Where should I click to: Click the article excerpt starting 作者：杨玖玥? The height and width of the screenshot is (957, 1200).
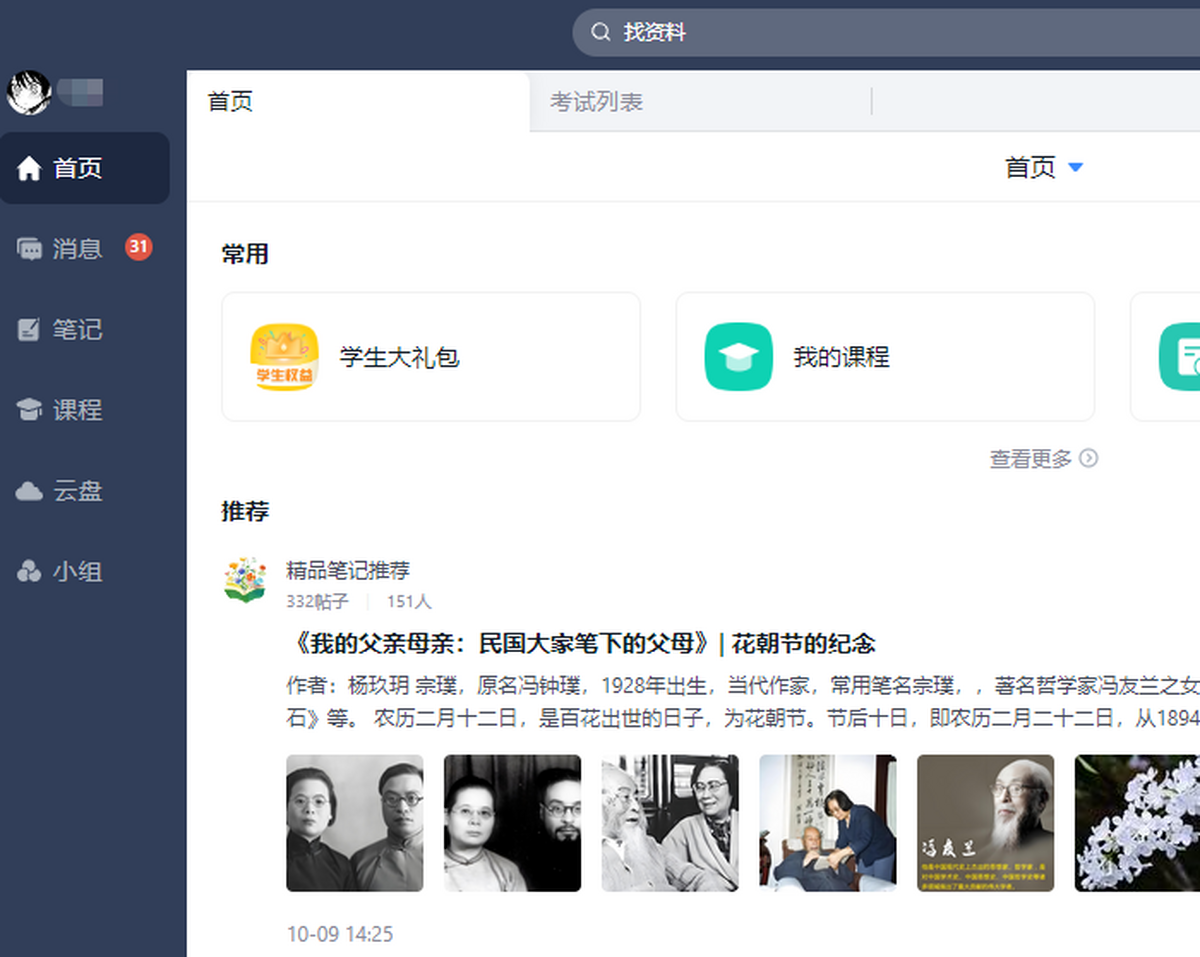pos(743,701)
